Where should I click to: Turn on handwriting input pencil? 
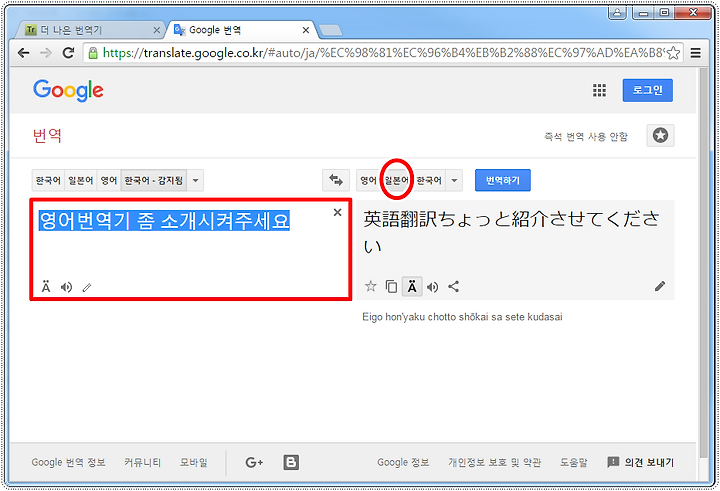click(87, 288)
